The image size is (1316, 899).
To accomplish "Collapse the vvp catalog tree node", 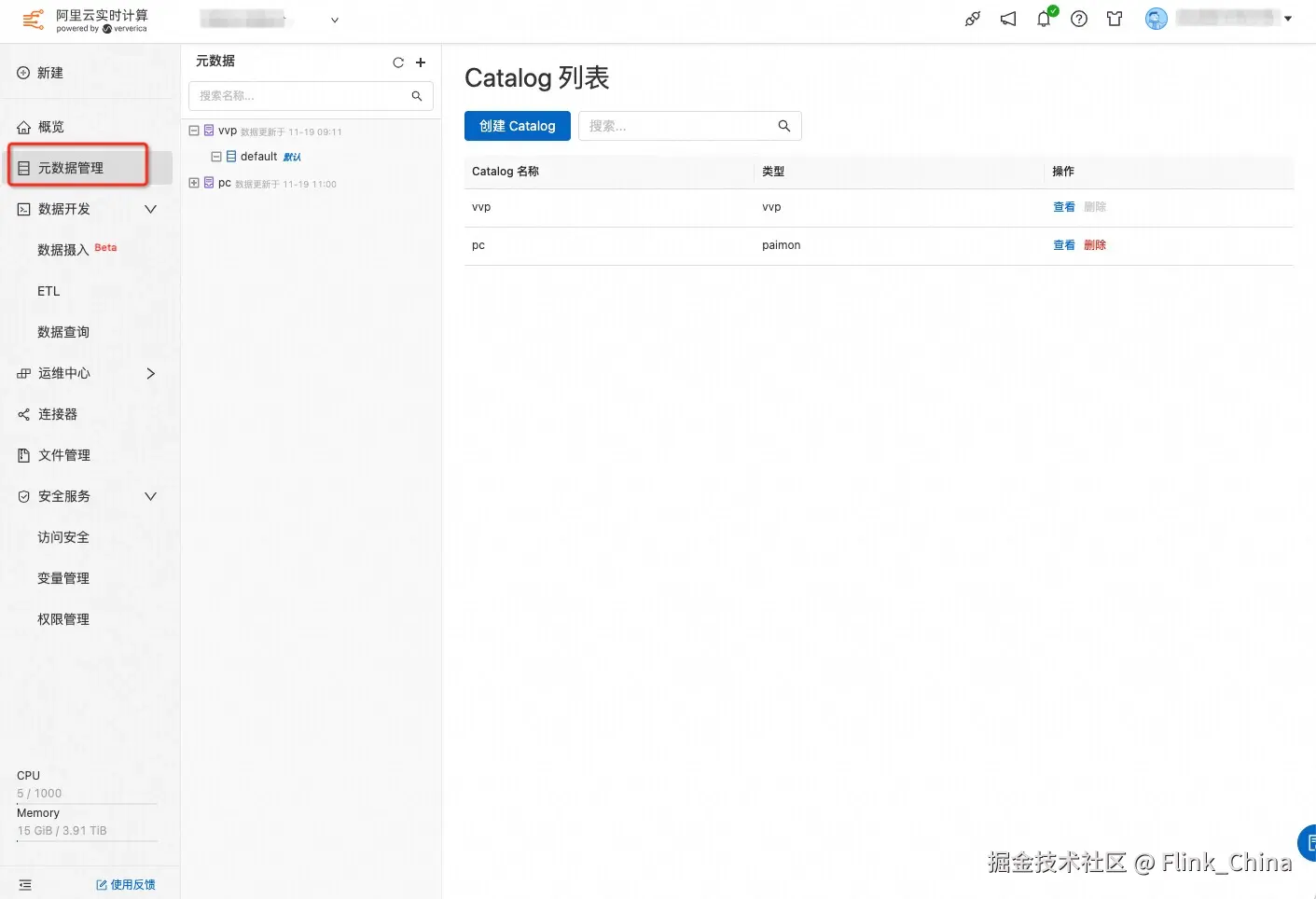I will point(194,131).
